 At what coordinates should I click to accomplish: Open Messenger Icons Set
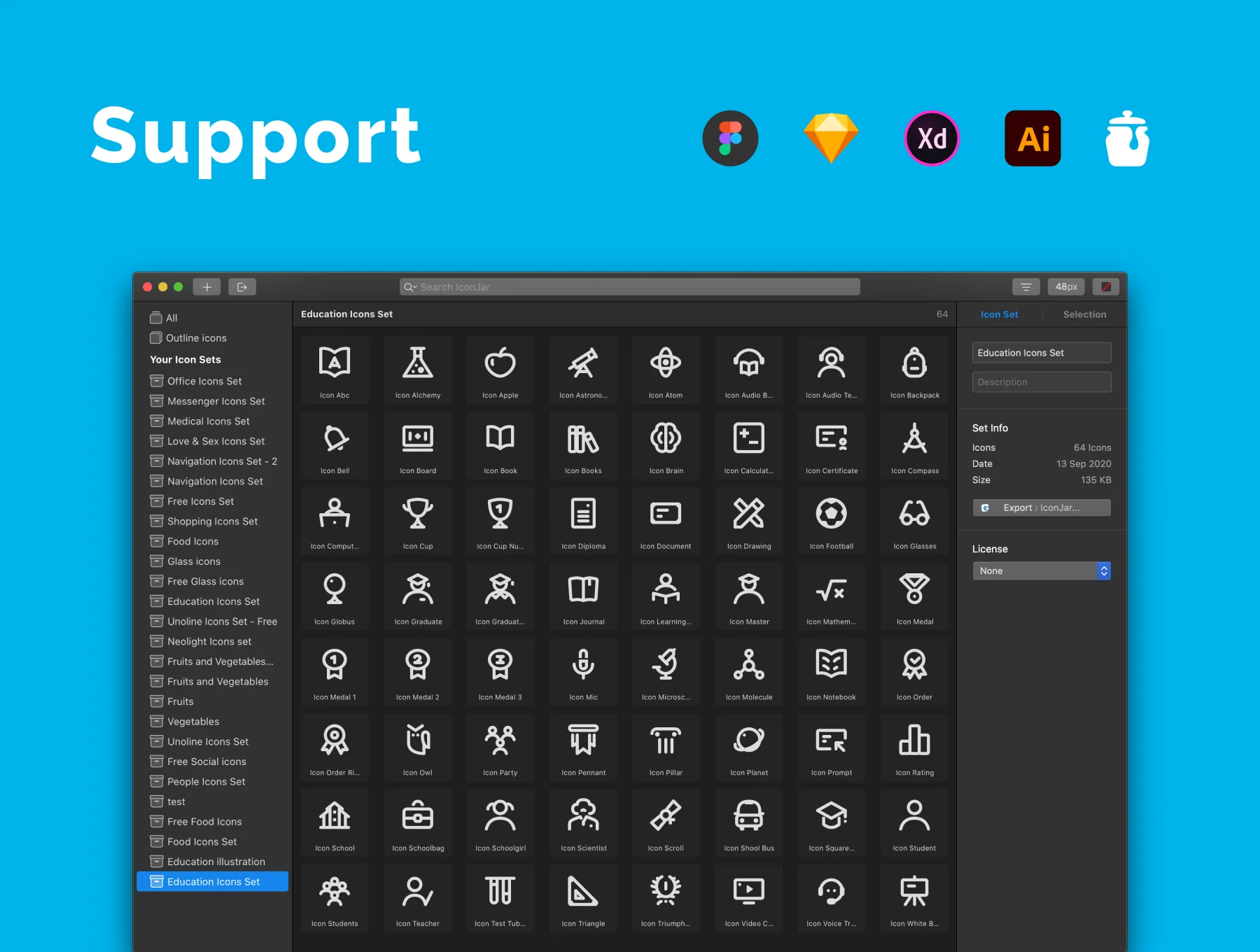tap(213, 401)
